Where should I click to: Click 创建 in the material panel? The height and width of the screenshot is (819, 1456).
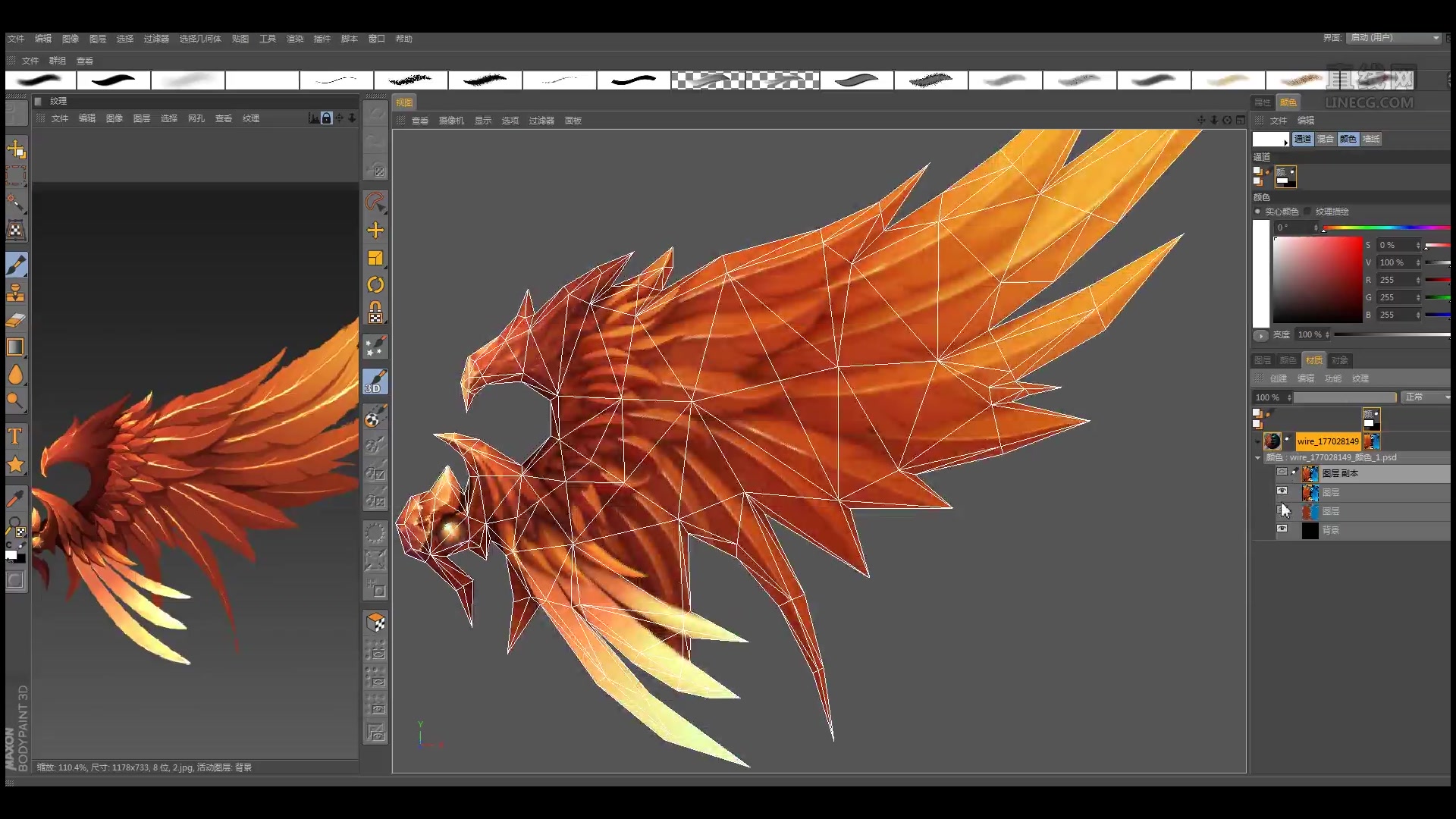[1280, 378]
